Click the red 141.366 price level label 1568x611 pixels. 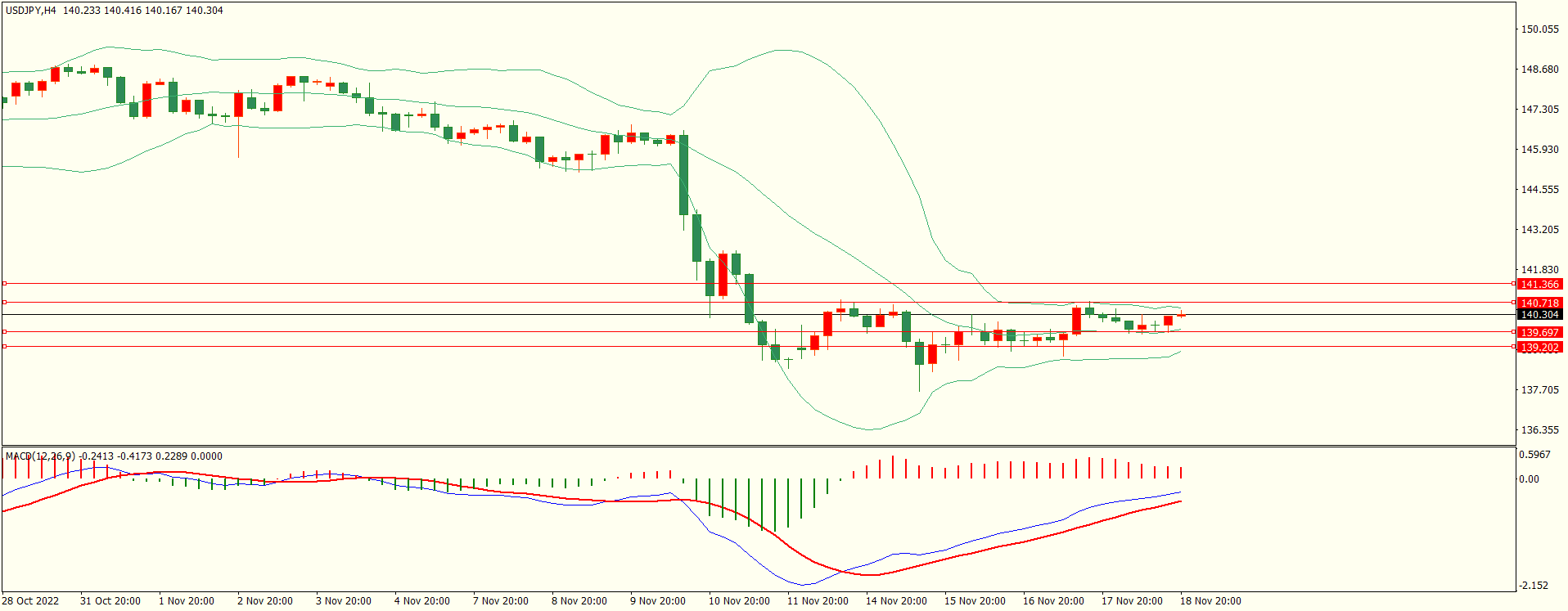pyautogui.click(x=1539, y=284)
